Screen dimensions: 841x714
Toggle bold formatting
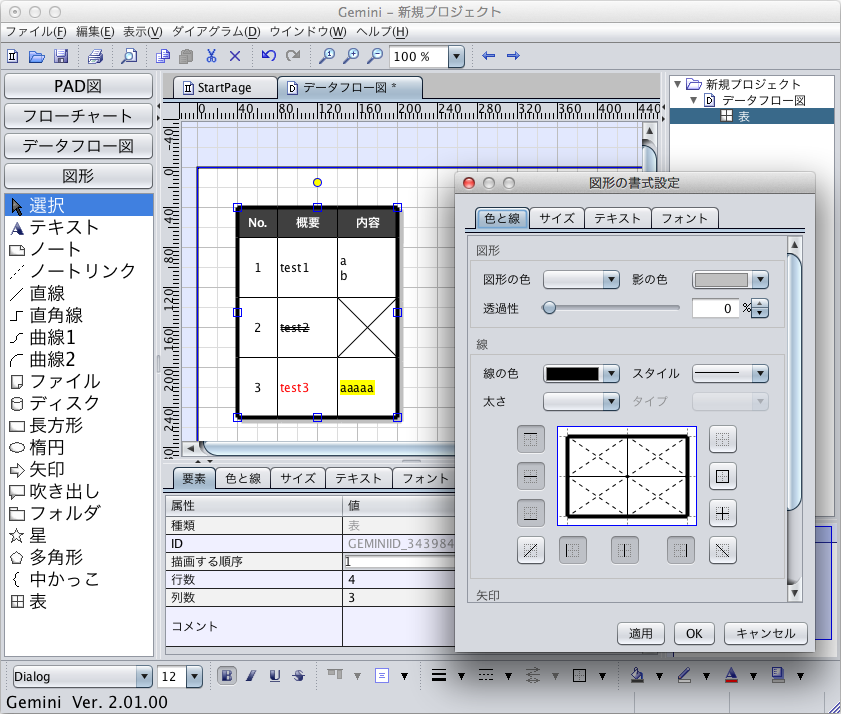click(x=227, y=675)
